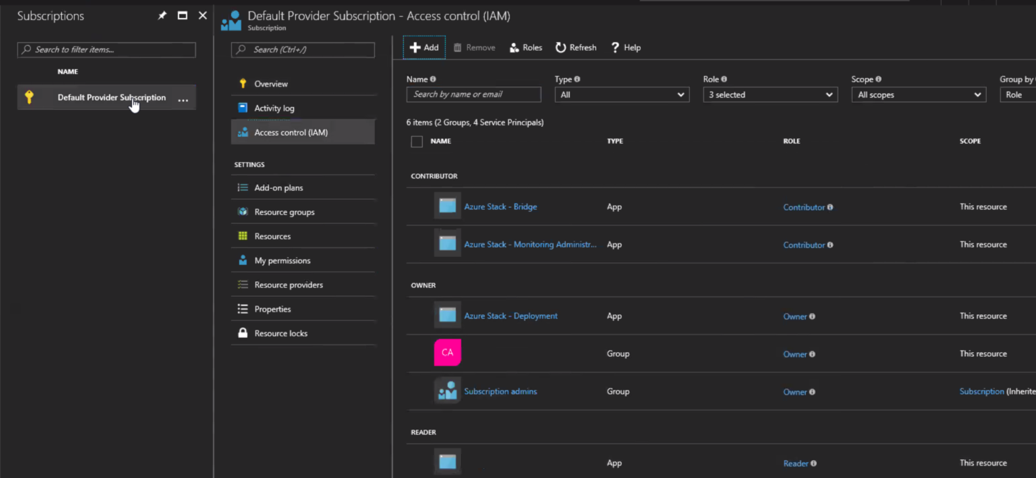This screenshot has width=1036, height=478.
Task: Click the info icon next to Type
Action: pos(577,79)
